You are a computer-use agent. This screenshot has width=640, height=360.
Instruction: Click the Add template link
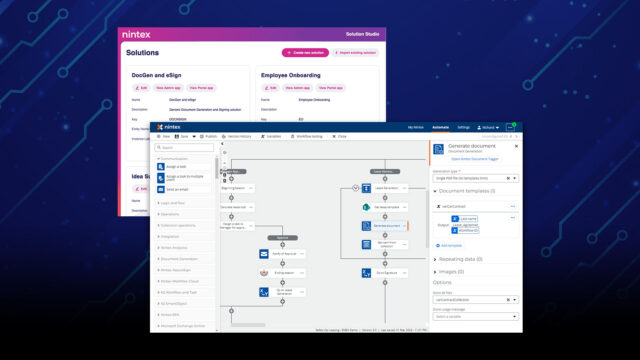coord(449,246)
